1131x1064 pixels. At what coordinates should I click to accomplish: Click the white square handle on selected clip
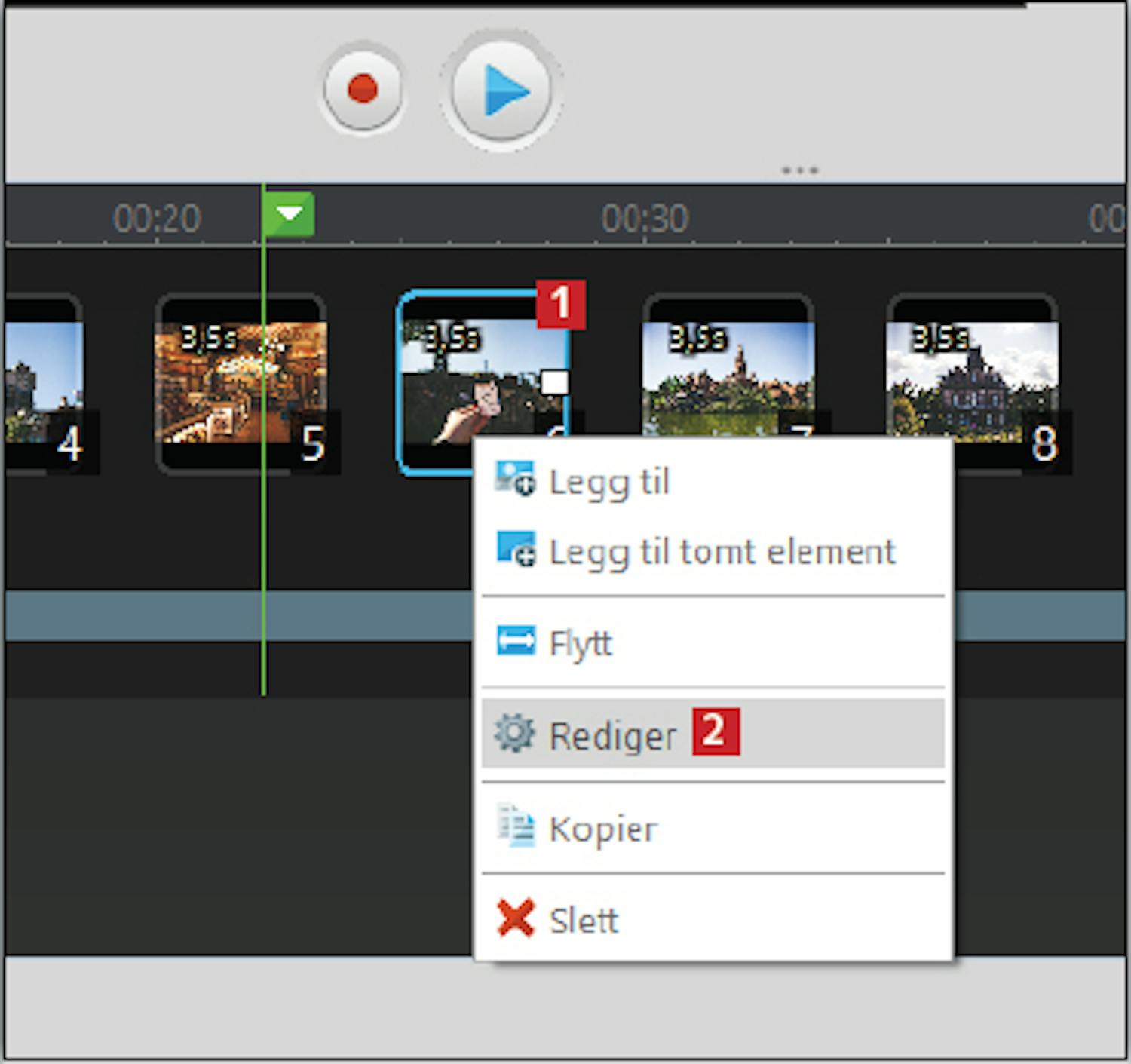tap(554, 382)
